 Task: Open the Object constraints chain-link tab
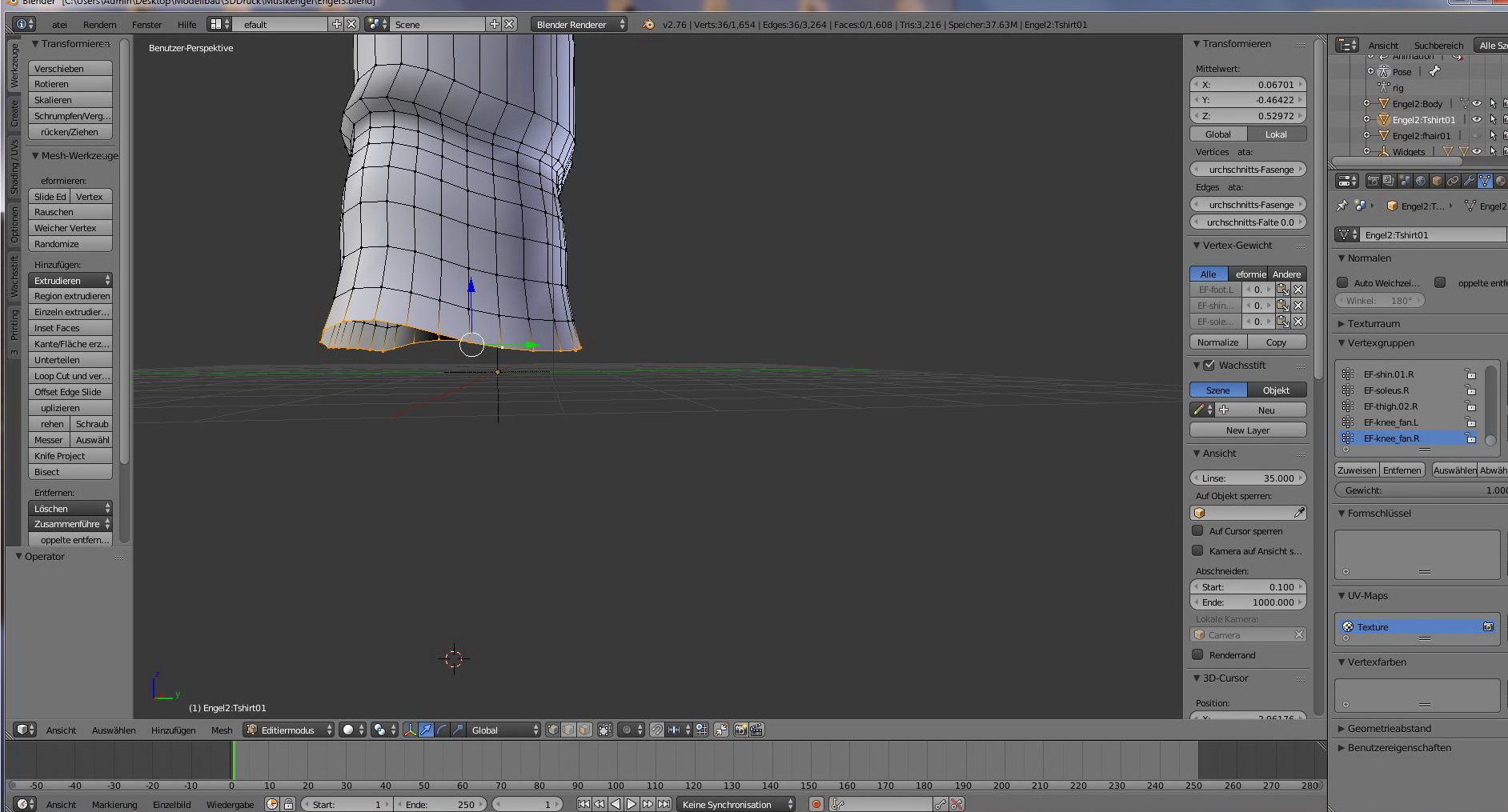click(1453, 181)
